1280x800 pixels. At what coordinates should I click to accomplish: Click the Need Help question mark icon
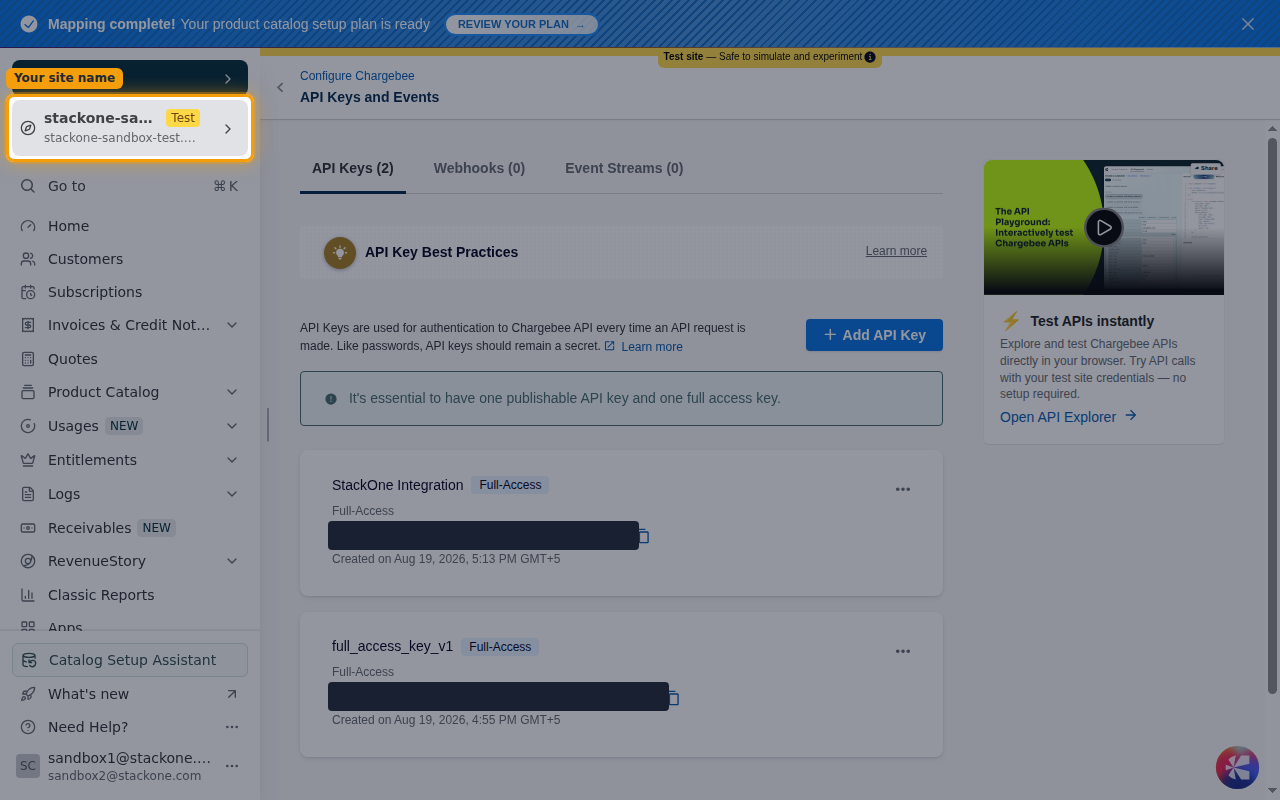(28, 727)
